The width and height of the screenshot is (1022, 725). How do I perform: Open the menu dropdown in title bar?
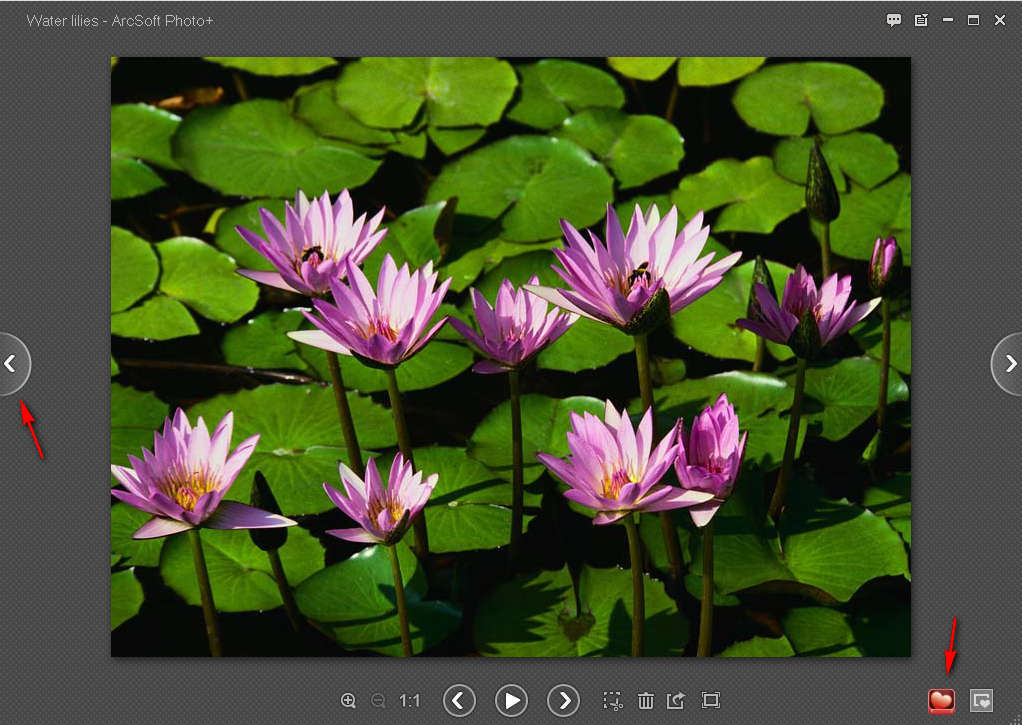click(921, 20)
